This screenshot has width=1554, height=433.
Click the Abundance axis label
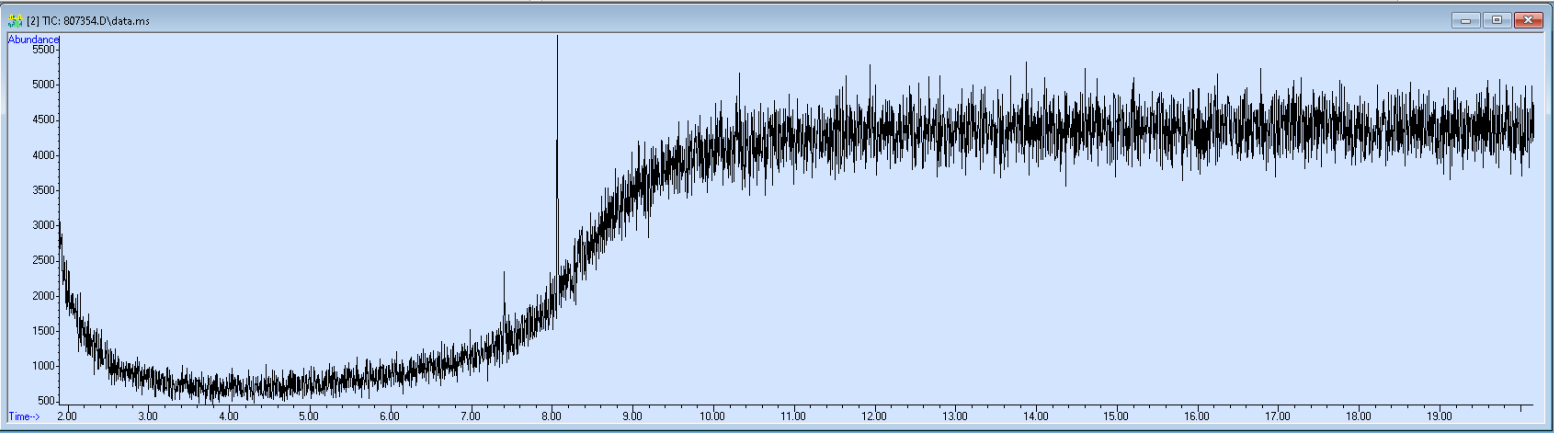point(34,39)
